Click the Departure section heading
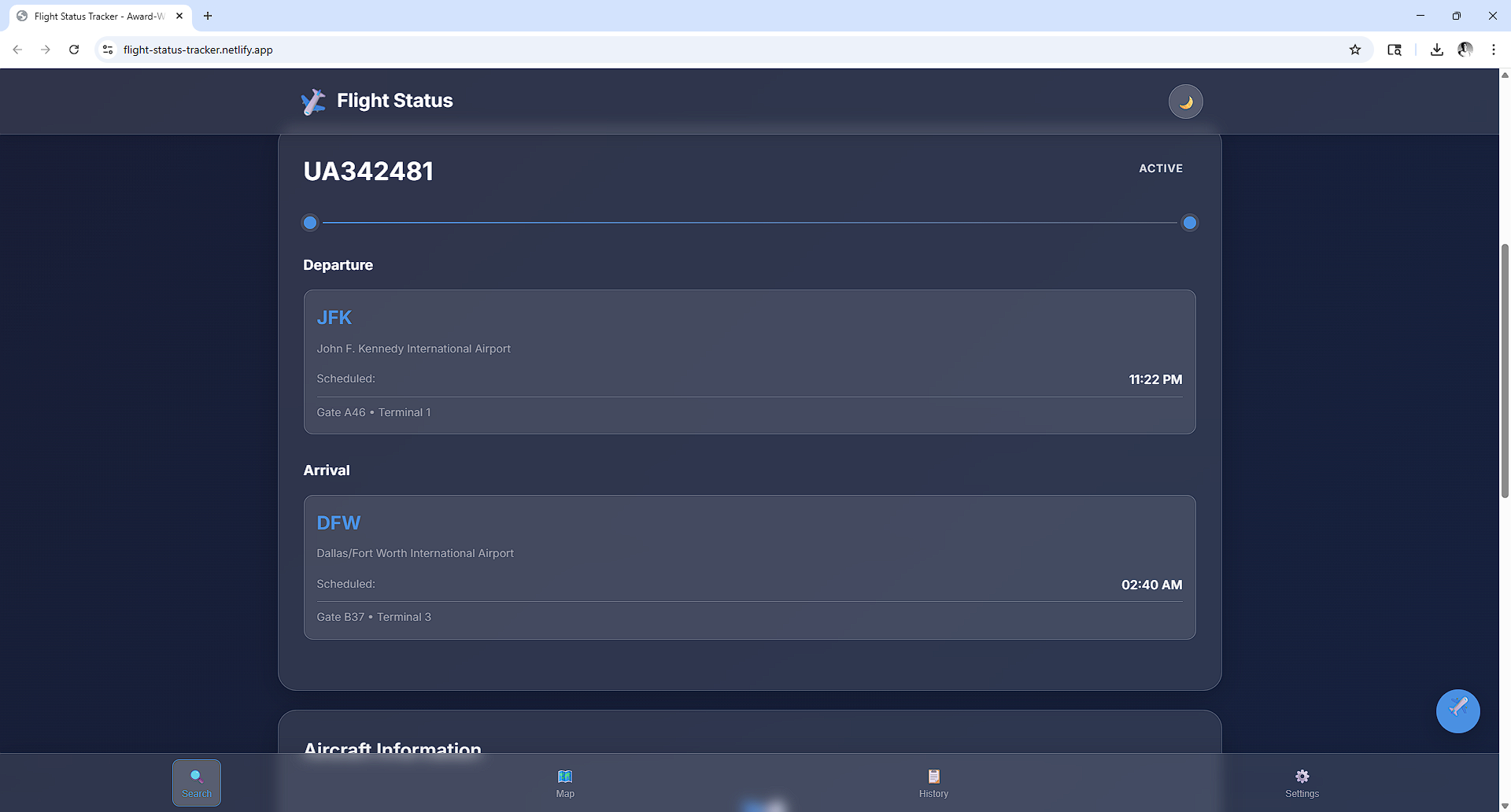Screen dimensions: 1511x812 pos(338,265)
